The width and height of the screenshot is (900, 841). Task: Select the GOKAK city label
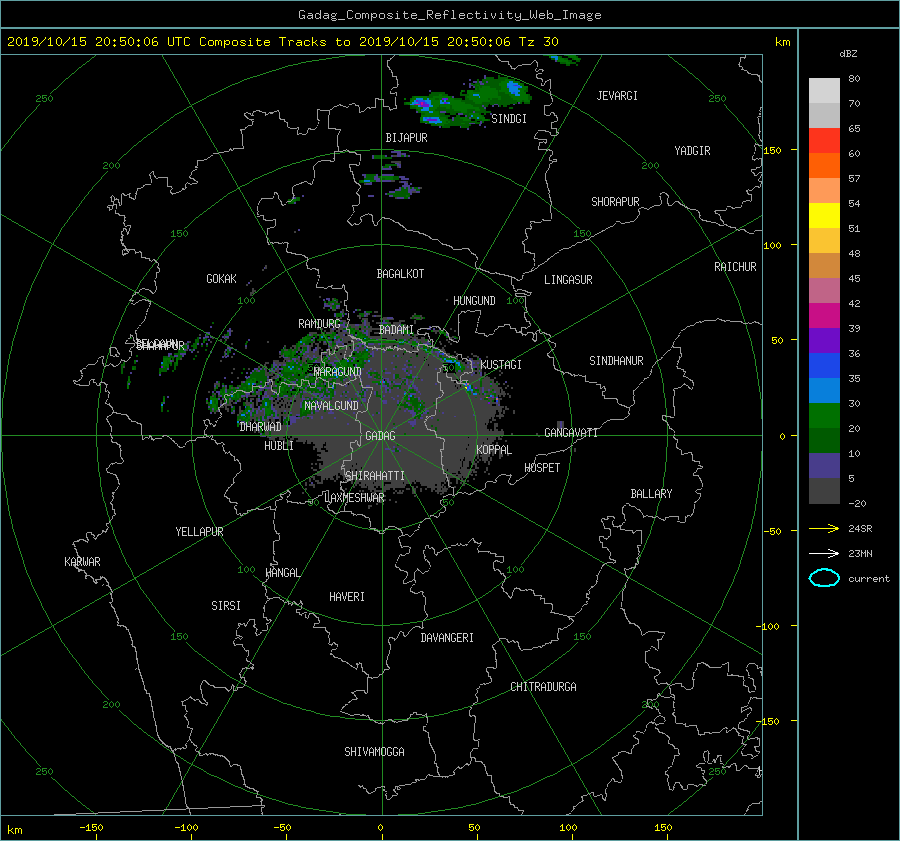[x=222, y=279]
